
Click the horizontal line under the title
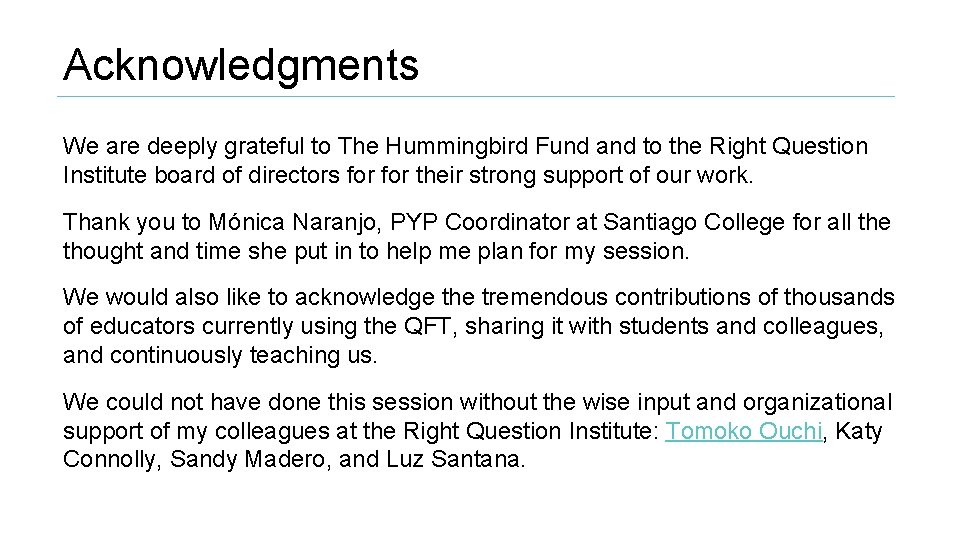(x=478, y=97)
